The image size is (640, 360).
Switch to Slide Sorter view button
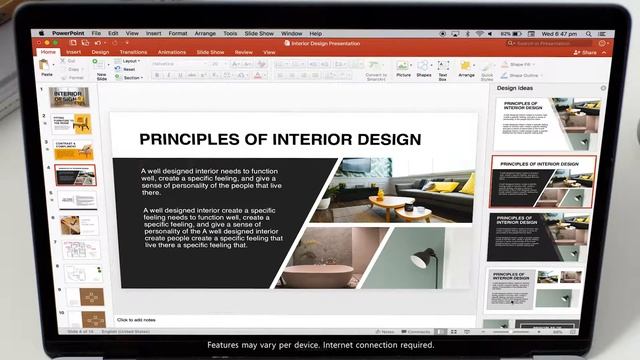pyautogui.click(x=453, y=332)
